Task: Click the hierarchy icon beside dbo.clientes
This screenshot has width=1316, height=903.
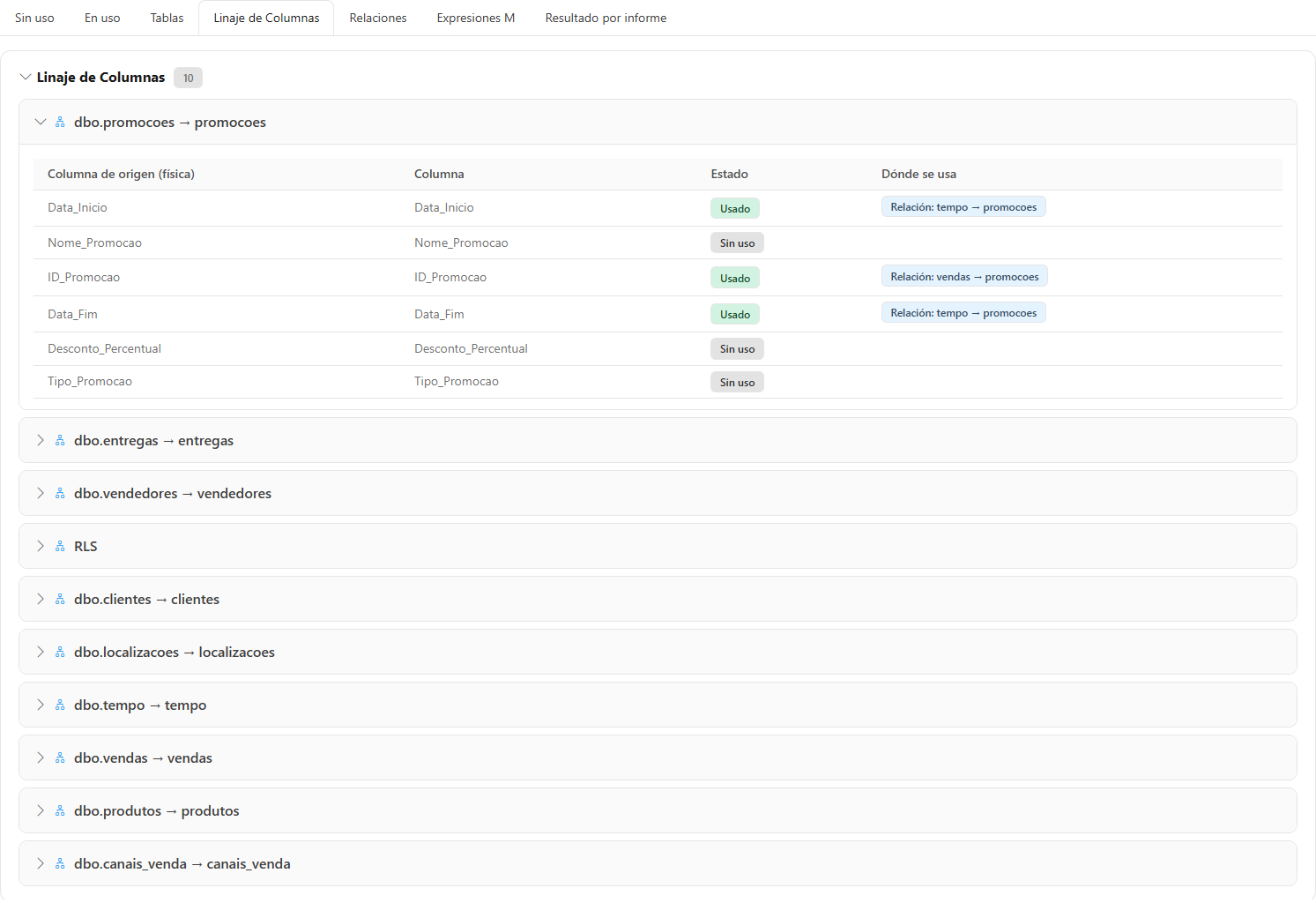Action: click(x=60, y=600)
